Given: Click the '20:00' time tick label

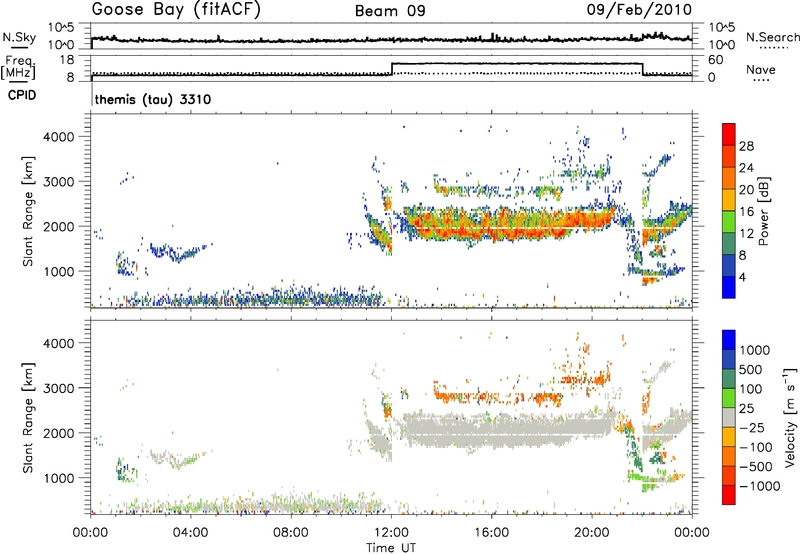Looking at the screenshot, I should 592,533.
